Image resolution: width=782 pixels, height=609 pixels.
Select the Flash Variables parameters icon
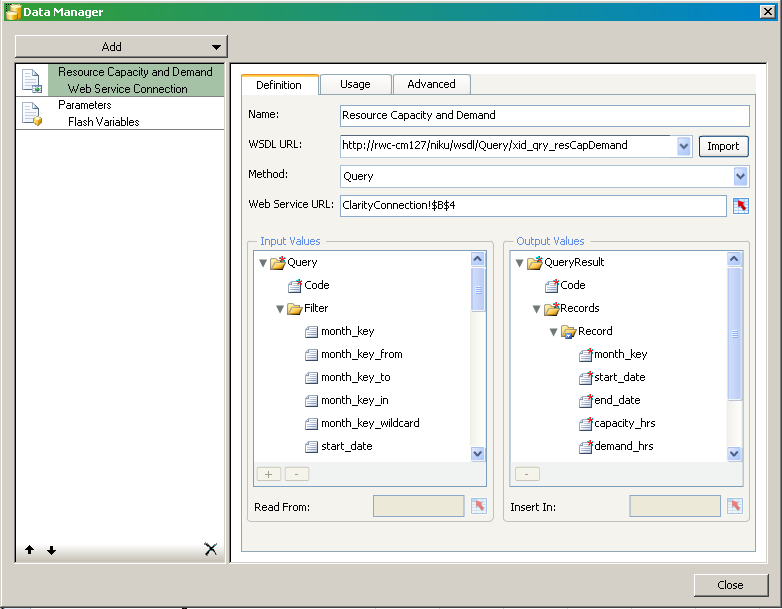[31, 113]
